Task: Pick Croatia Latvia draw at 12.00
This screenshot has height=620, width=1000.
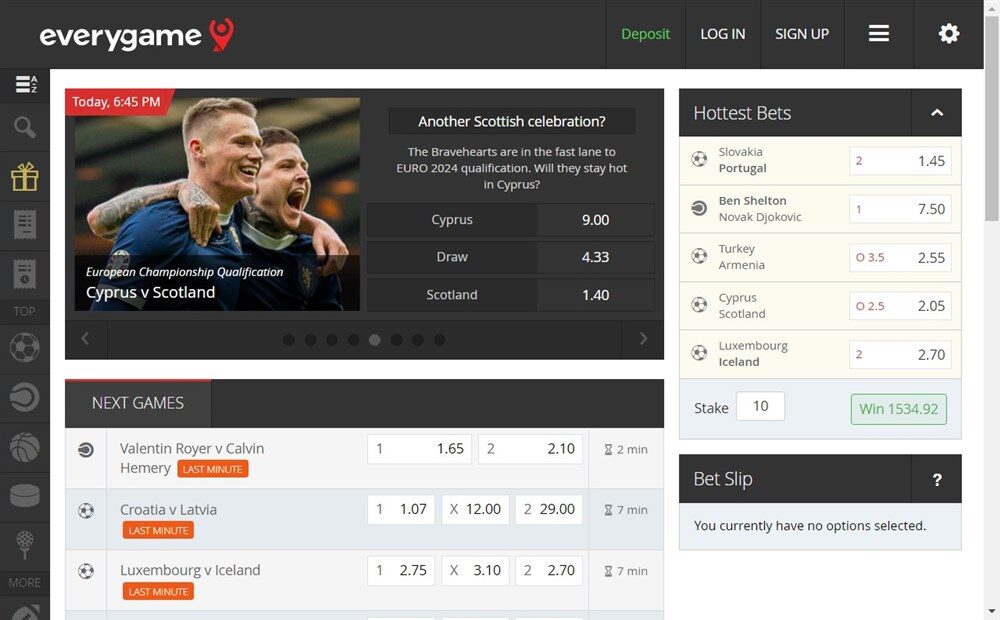Action: (475, 509)
